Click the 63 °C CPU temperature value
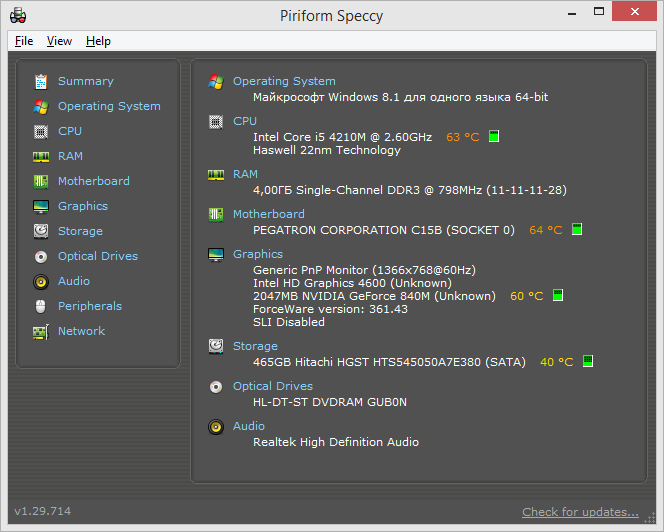This screenshot has height=532, width=664. (462, 137)
